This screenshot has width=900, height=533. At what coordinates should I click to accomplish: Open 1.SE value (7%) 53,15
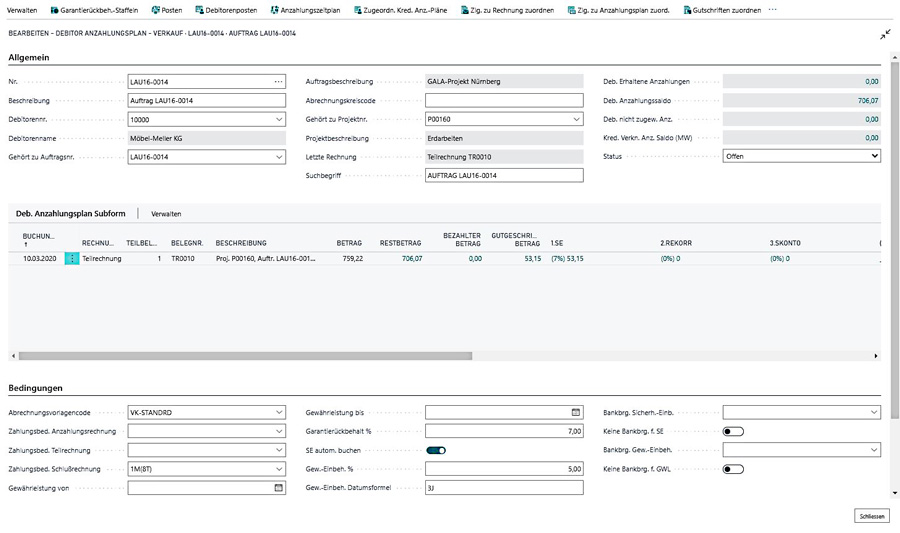coord(567,259)
